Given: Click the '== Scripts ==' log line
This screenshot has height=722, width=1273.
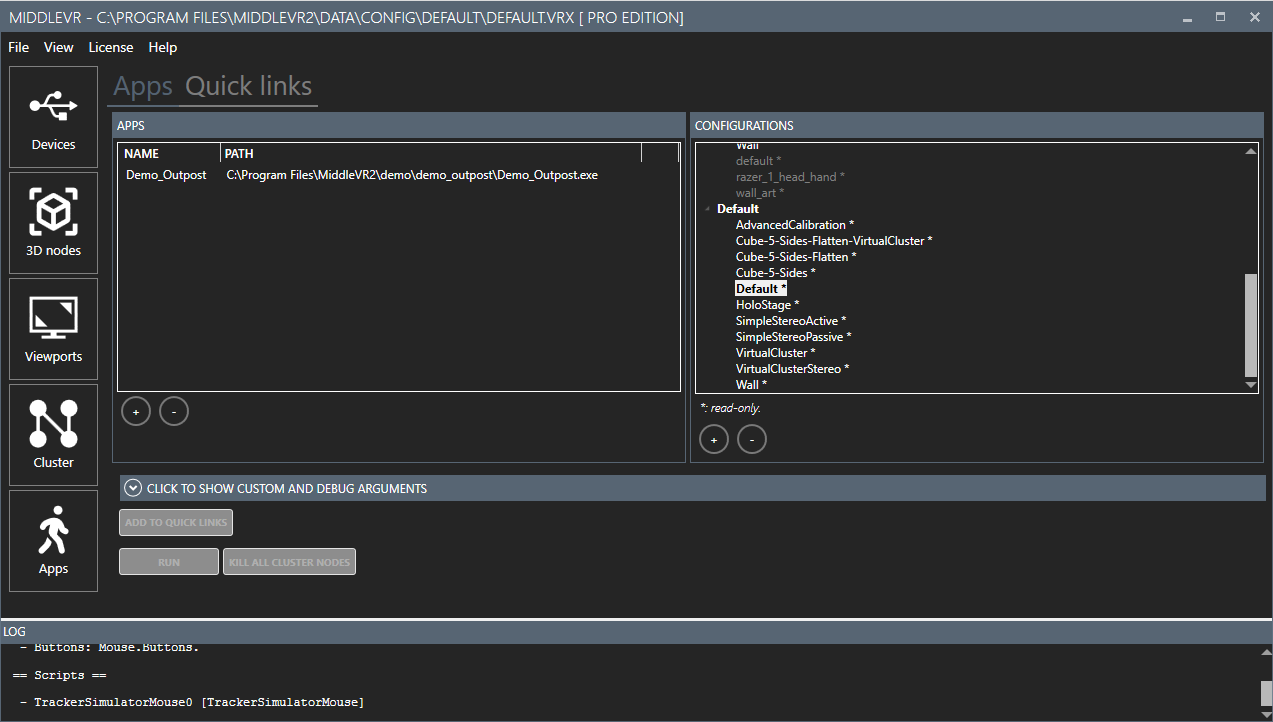Looking at the screenshot, I should click(x=59, y=675).
